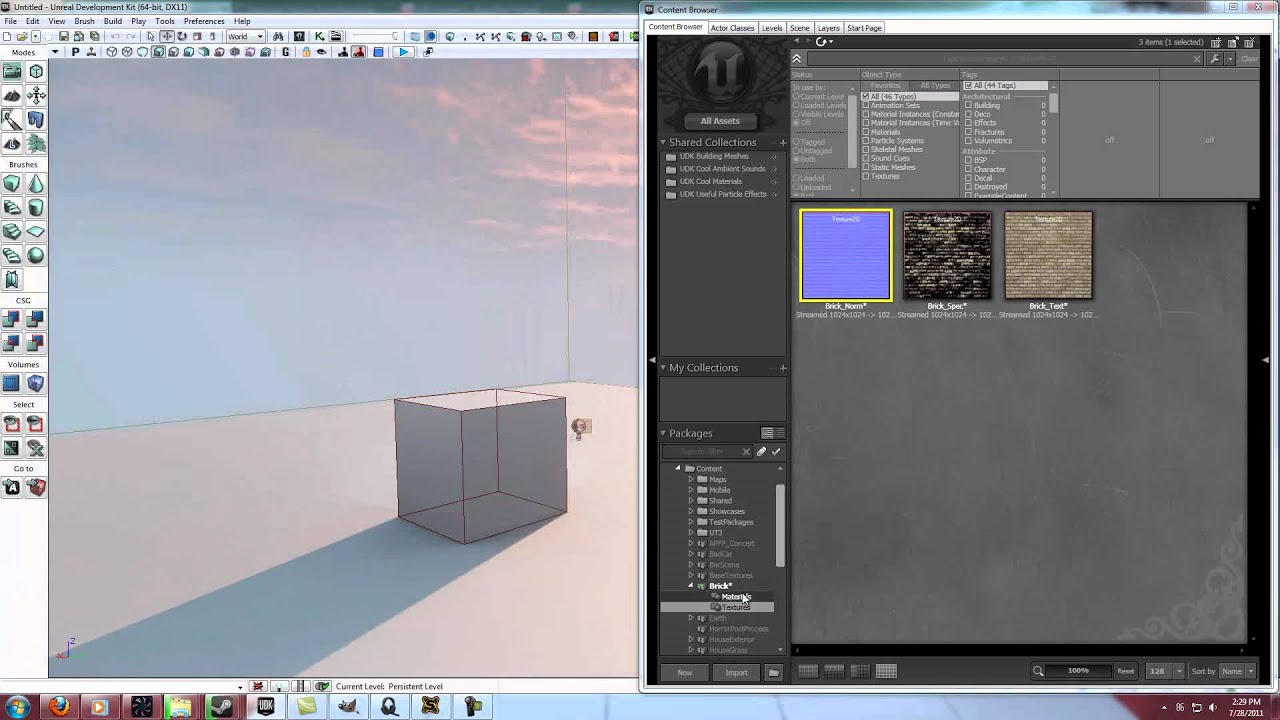
Task: Open the World coordinate system dropdown
Action: coord(246,36)
